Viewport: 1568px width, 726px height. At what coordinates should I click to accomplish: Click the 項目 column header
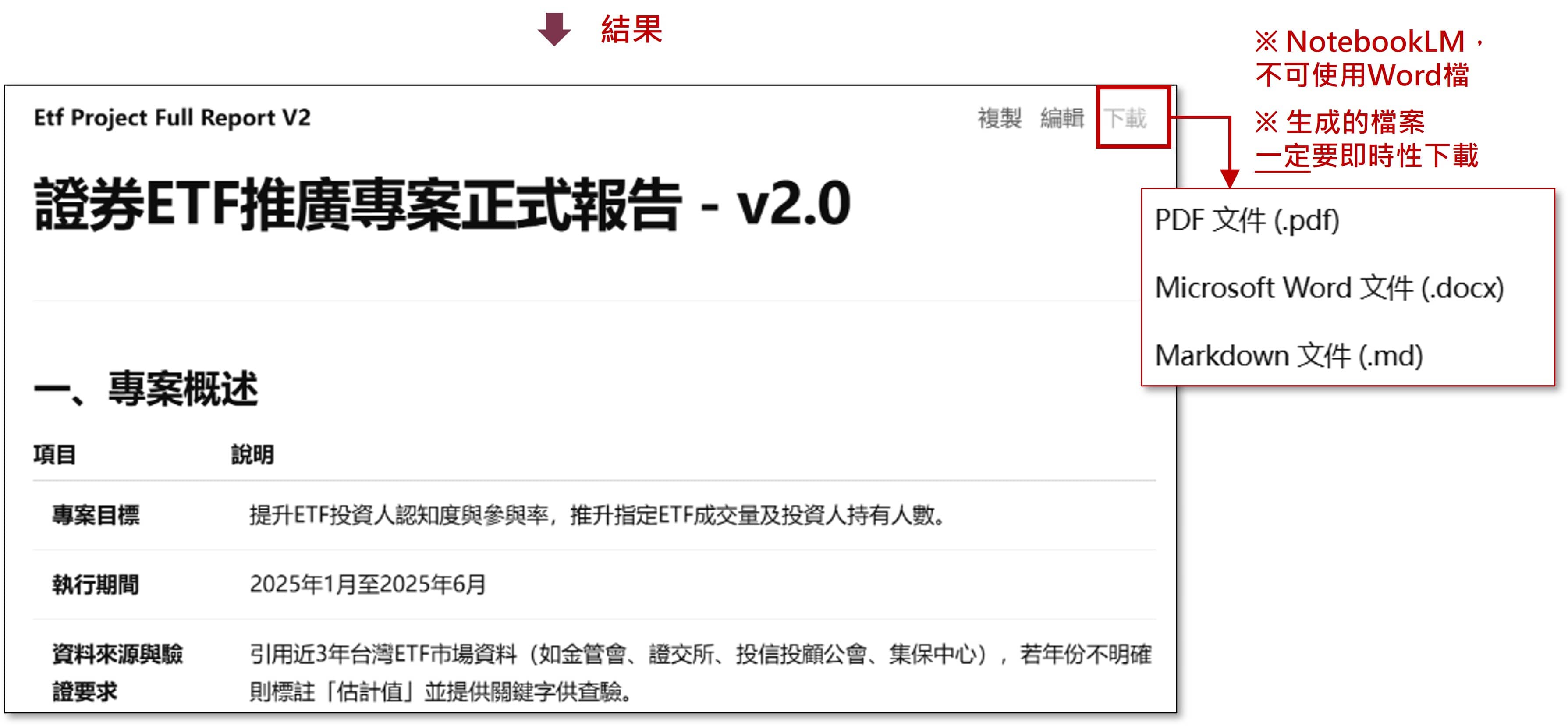(x=55, y=455)
